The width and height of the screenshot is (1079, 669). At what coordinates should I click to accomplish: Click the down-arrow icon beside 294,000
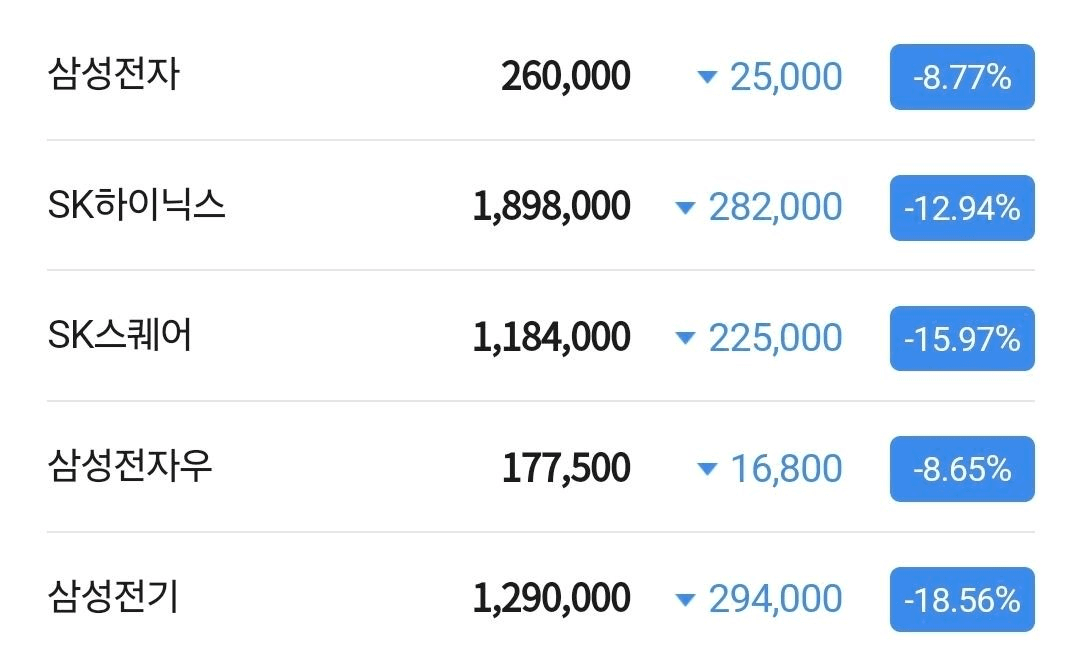point(685,599)
